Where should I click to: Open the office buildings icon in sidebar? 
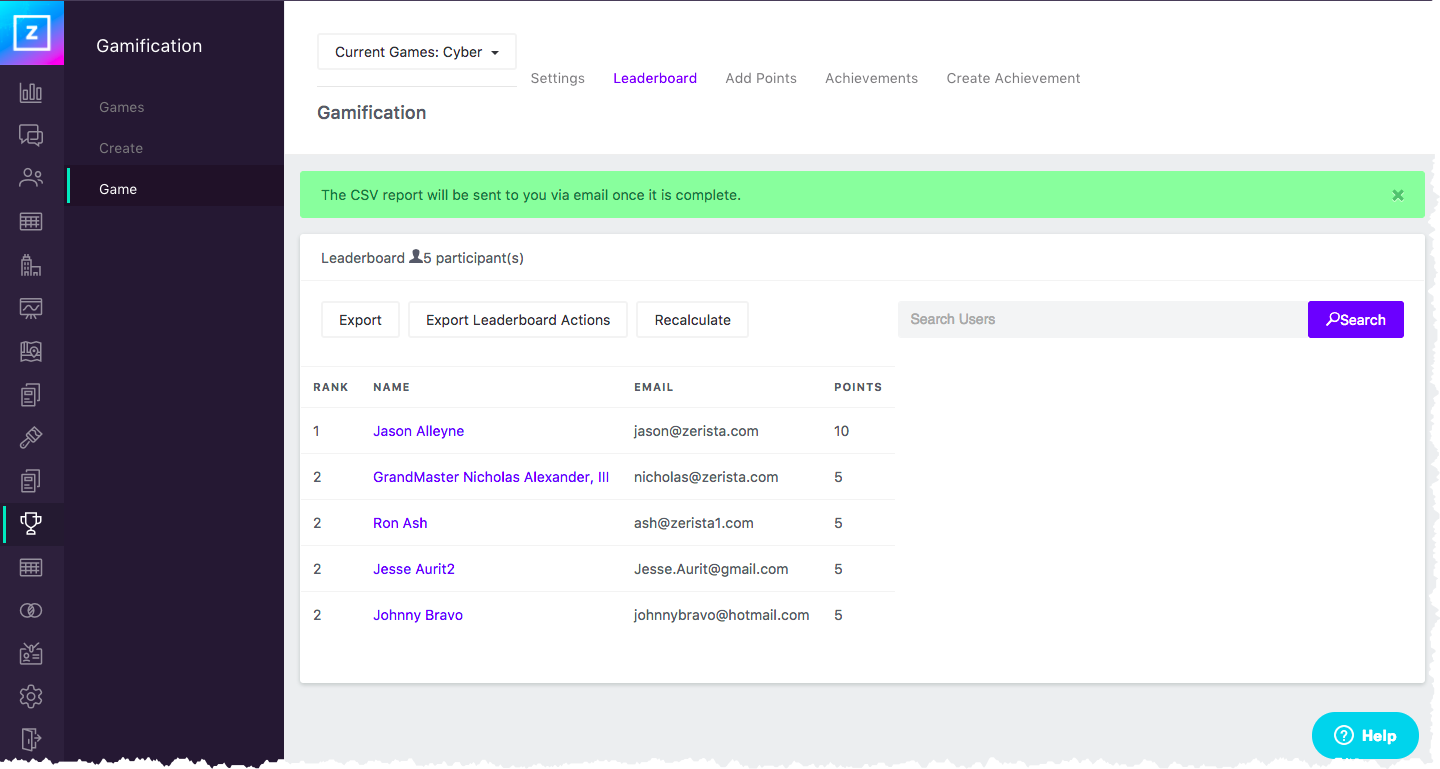tap(31, 265)
